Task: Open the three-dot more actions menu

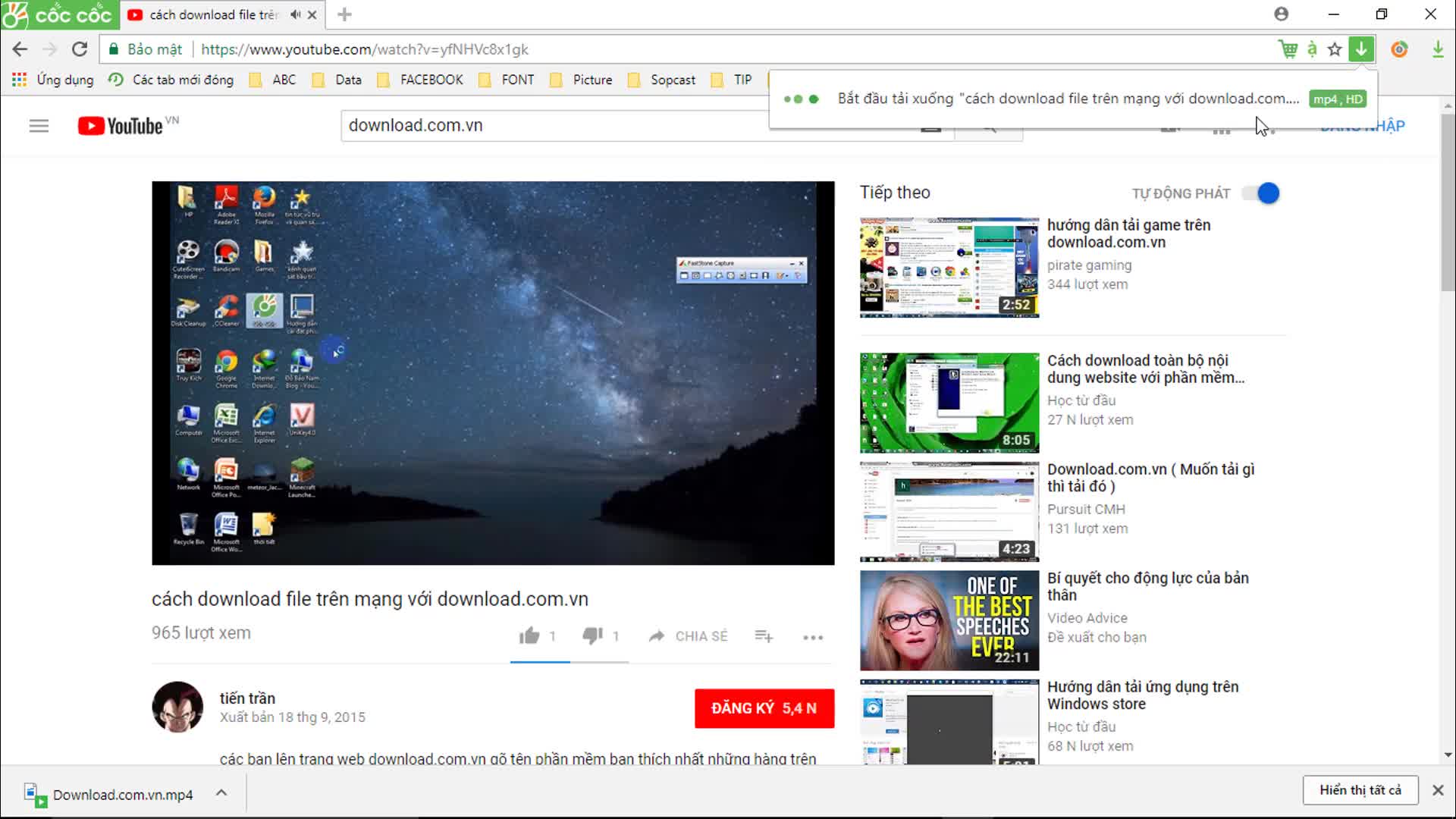Action: pyautogui.click(x=813, y=637)
